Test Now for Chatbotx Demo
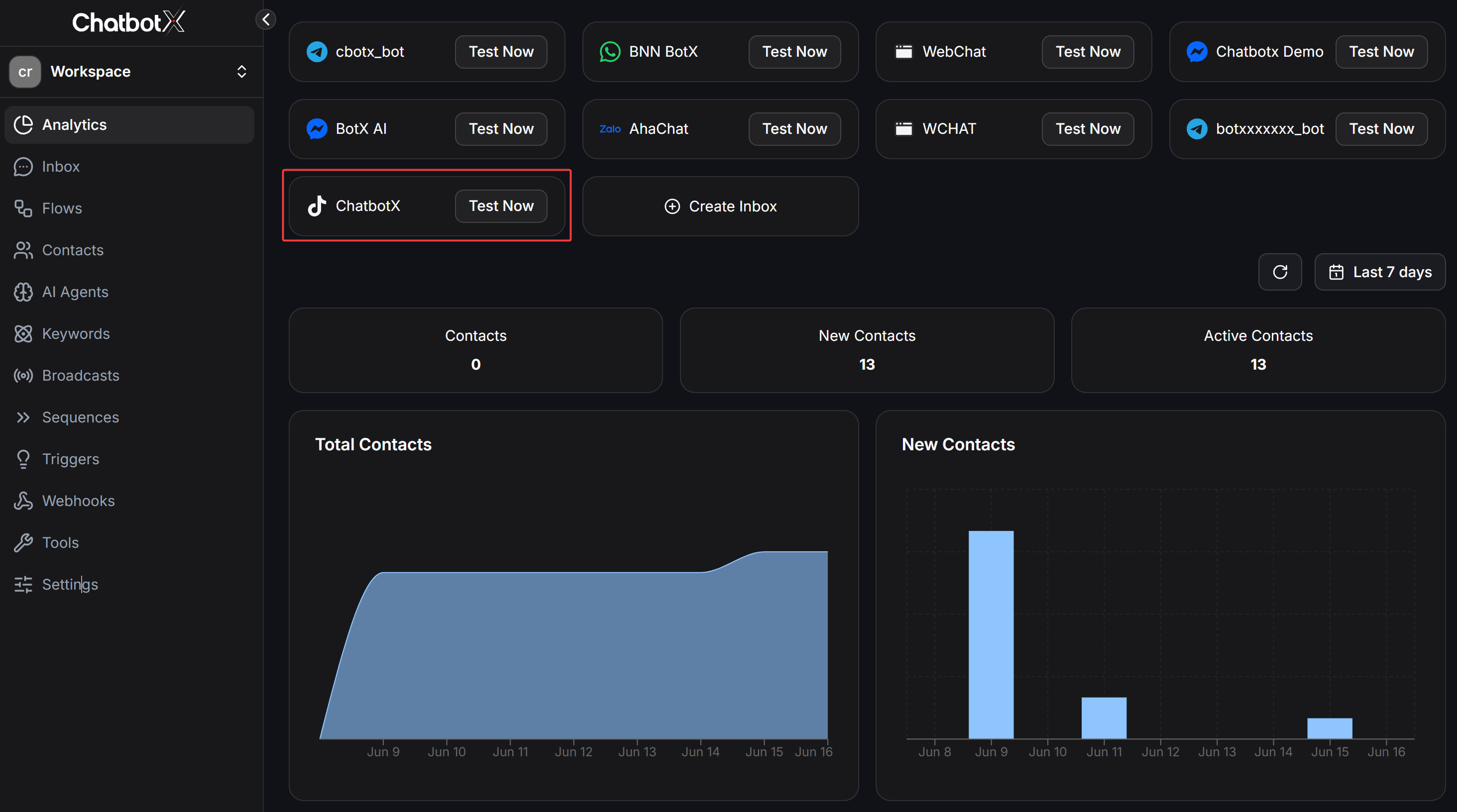Viewport: 1457px width, 812px height. [x=1381, y=51]
